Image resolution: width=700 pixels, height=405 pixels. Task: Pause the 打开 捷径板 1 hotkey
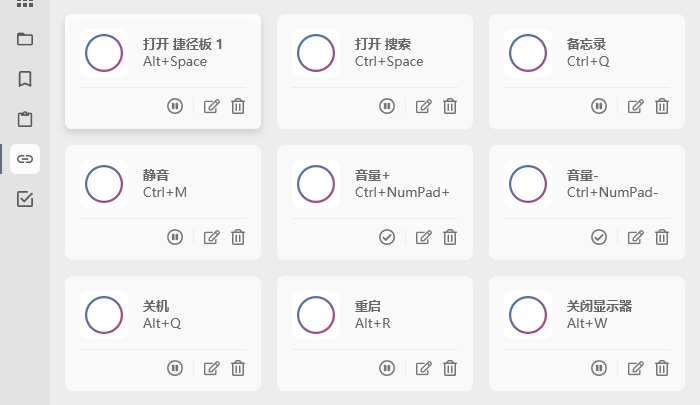click(175, 106)
